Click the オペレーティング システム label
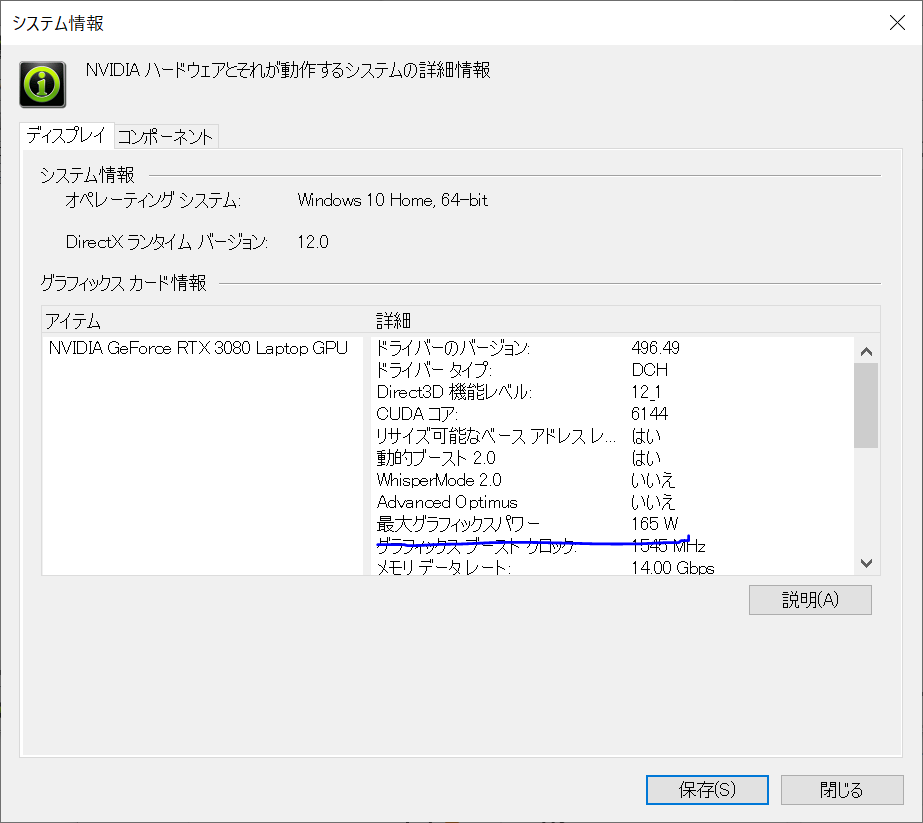The image size is (923, 823). [x=152, y=200]
